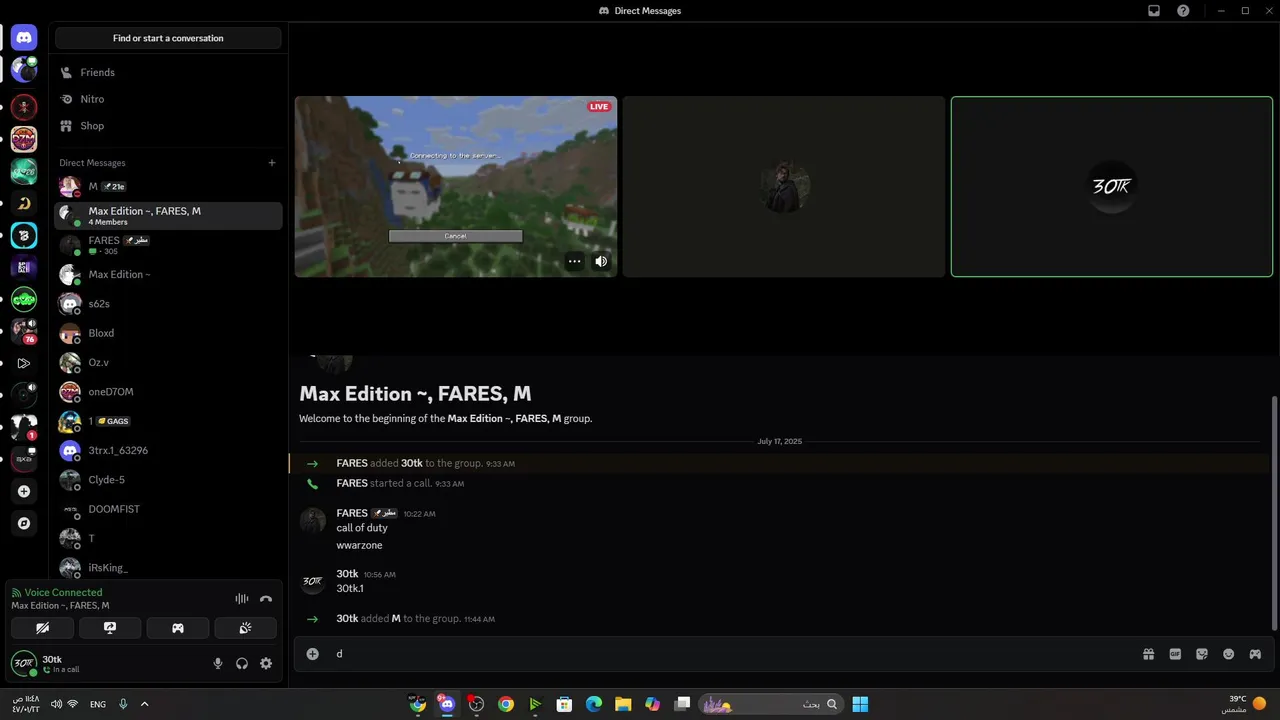Open the gift Nitro icon in chat bar
Viewport: 1280px width, 720px height.
(x=1149, y=654)
